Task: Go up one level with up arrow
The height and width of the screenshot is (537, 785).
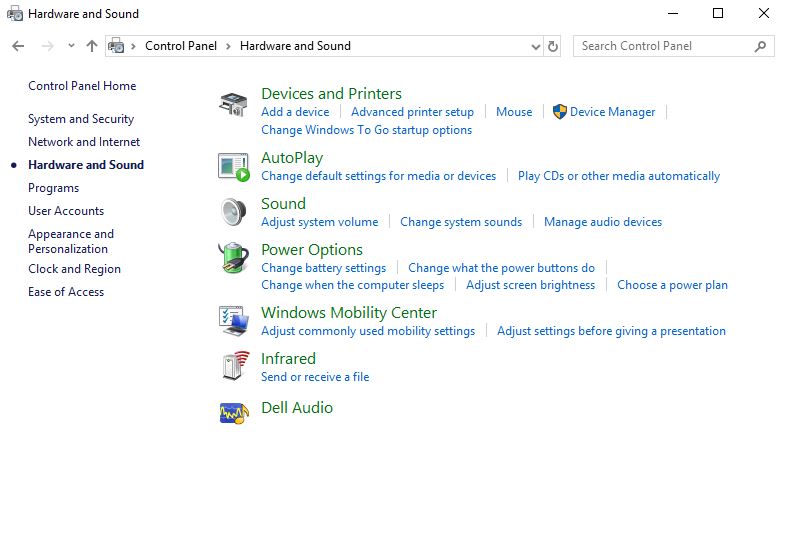Action: click(x=92, y=46)
